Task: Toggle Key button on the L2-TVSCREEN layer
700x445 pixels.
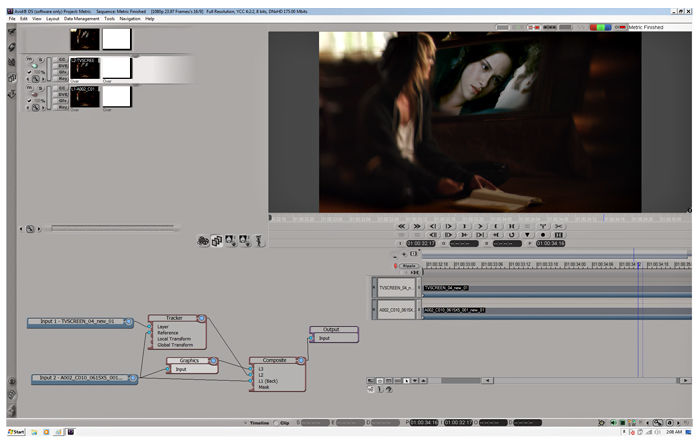Action: pos(62,78)
